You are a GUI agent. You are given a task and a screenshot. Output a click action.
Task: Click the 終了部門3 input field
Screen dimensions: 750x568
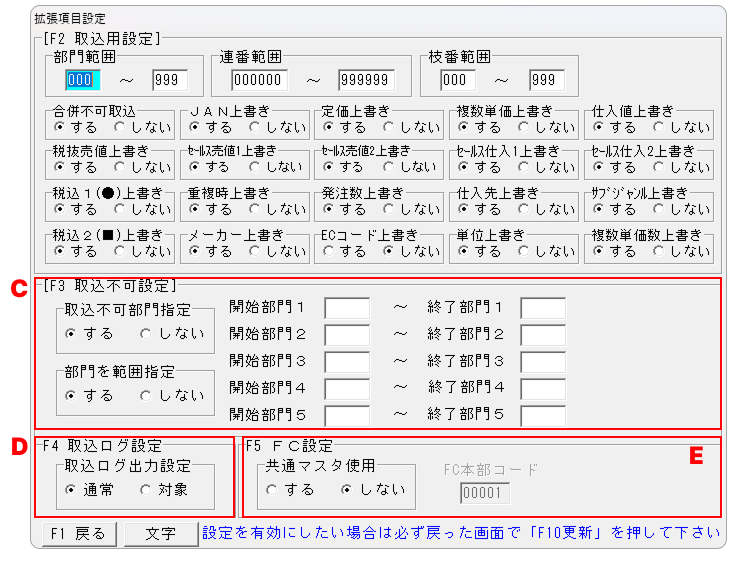(542, 361)
